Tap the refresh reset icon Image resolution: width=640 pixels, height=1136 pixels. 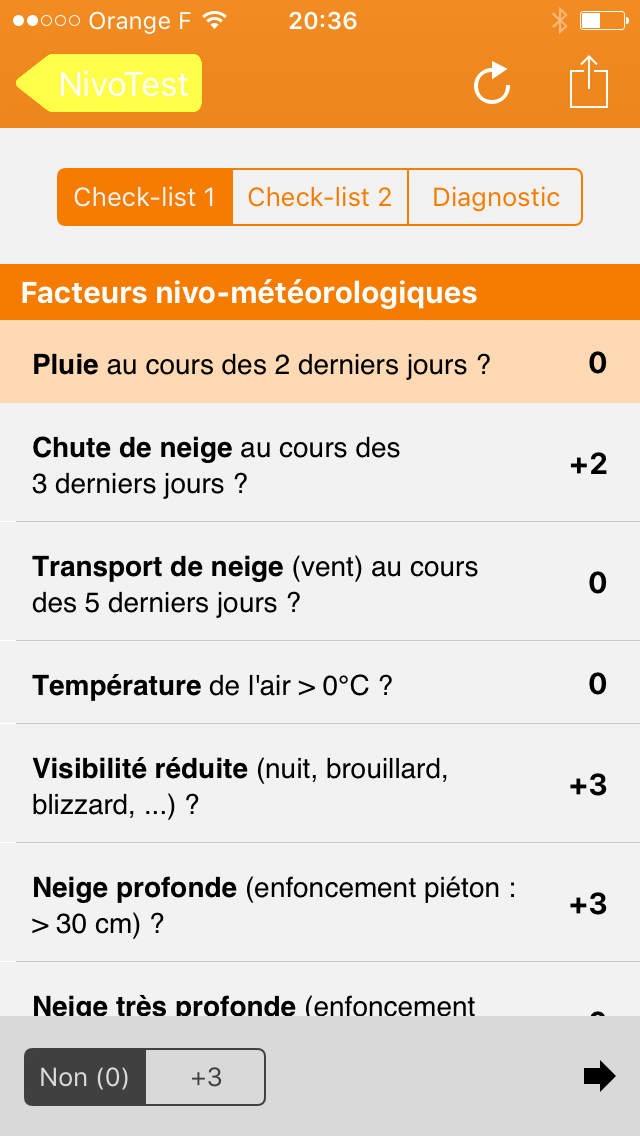click(492, 83)
